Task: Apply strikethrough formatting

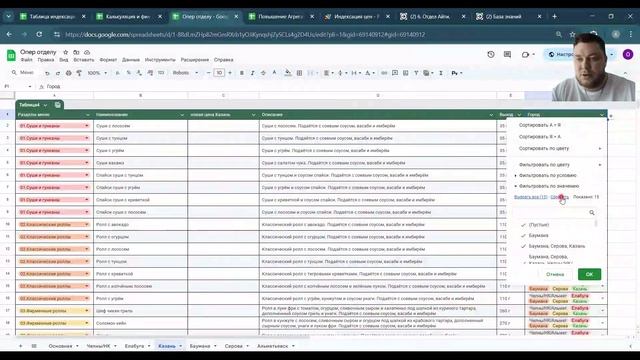Action: click(263, 73)
